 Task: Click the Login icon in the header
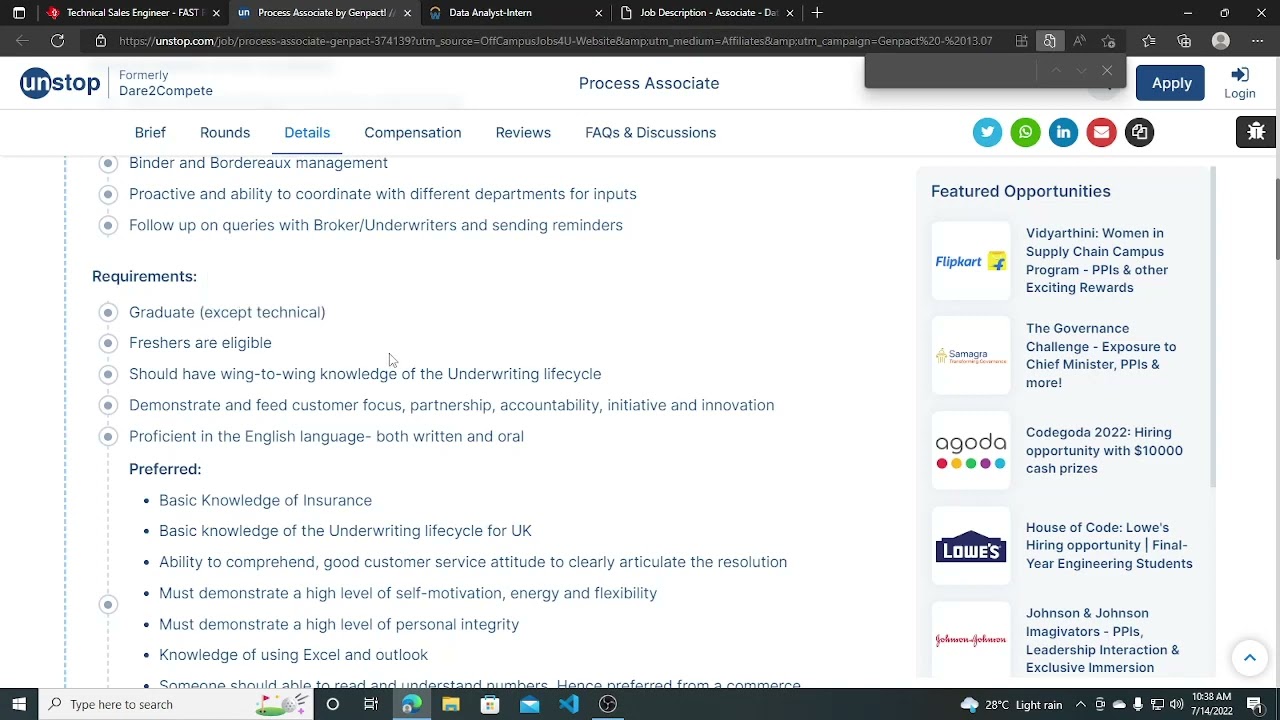pos(1240,83)
